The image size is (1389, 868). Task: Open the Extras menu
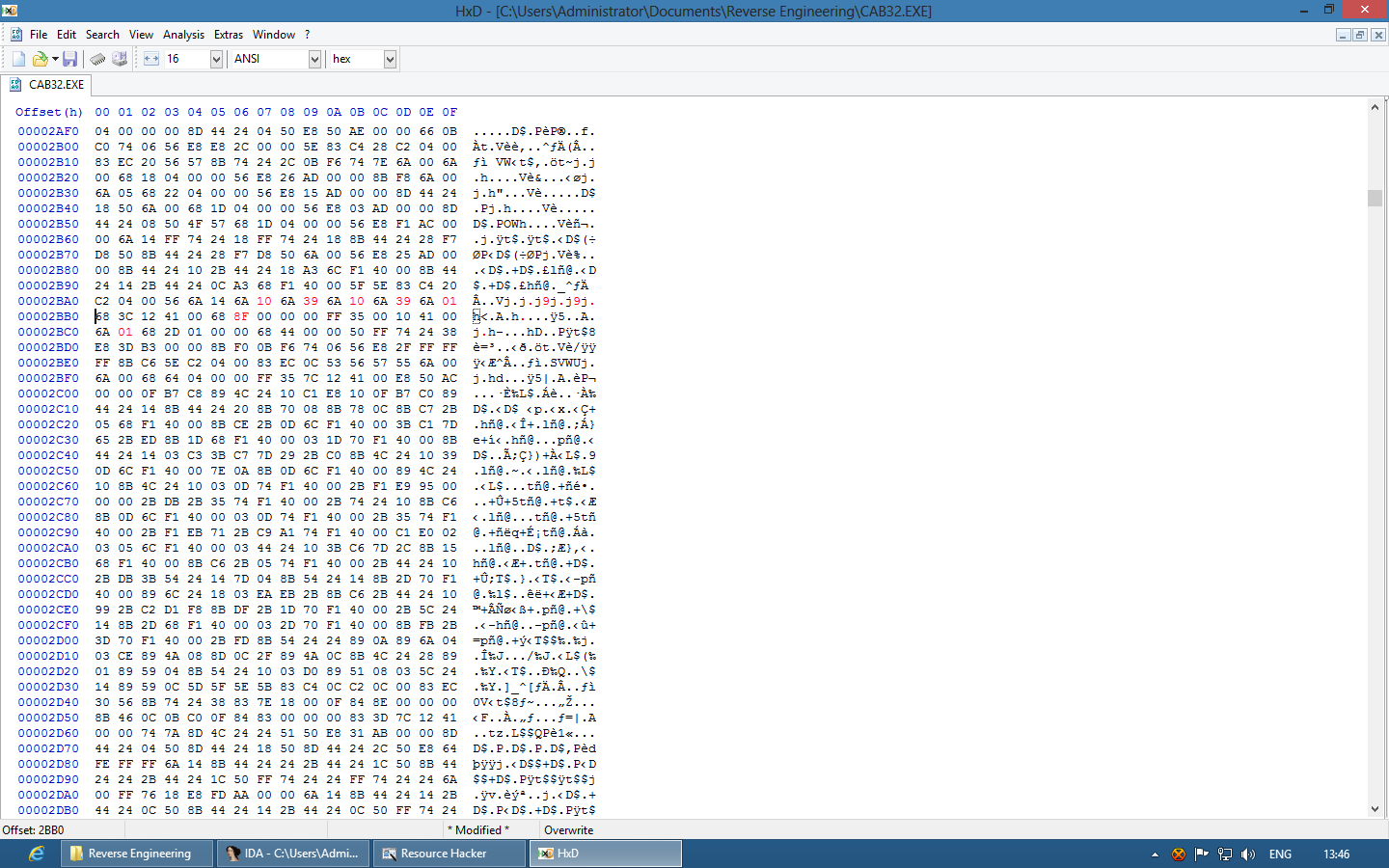(x=229, y=34)
